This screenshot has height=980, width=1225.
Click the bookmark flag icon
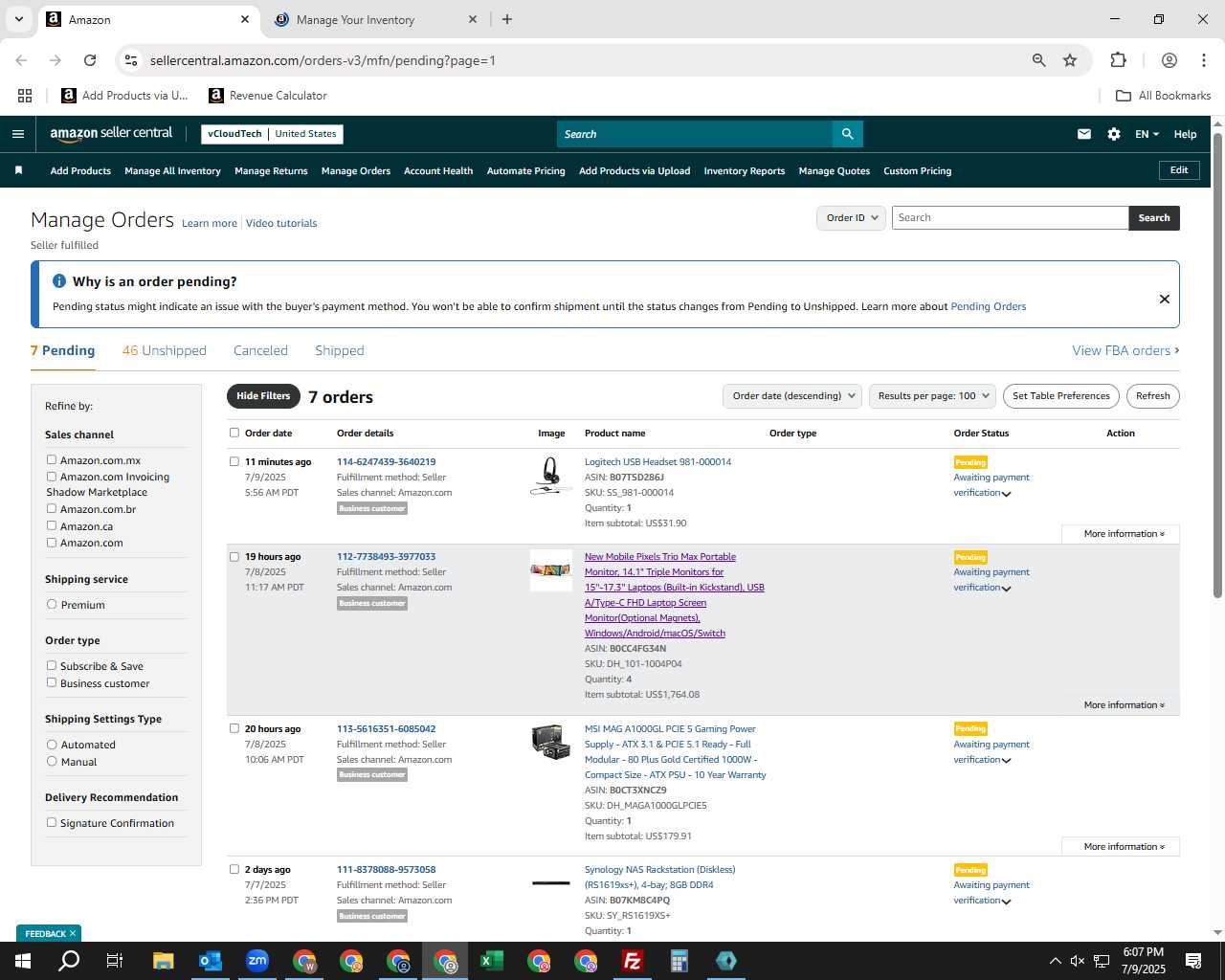click(x=18, y=170)
